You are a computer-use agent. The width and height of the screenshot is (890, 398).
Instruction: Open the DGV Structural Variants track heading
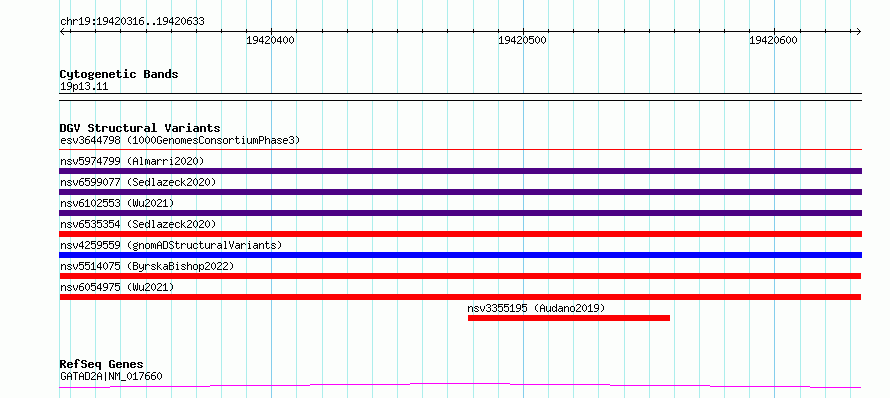(140, 128)
